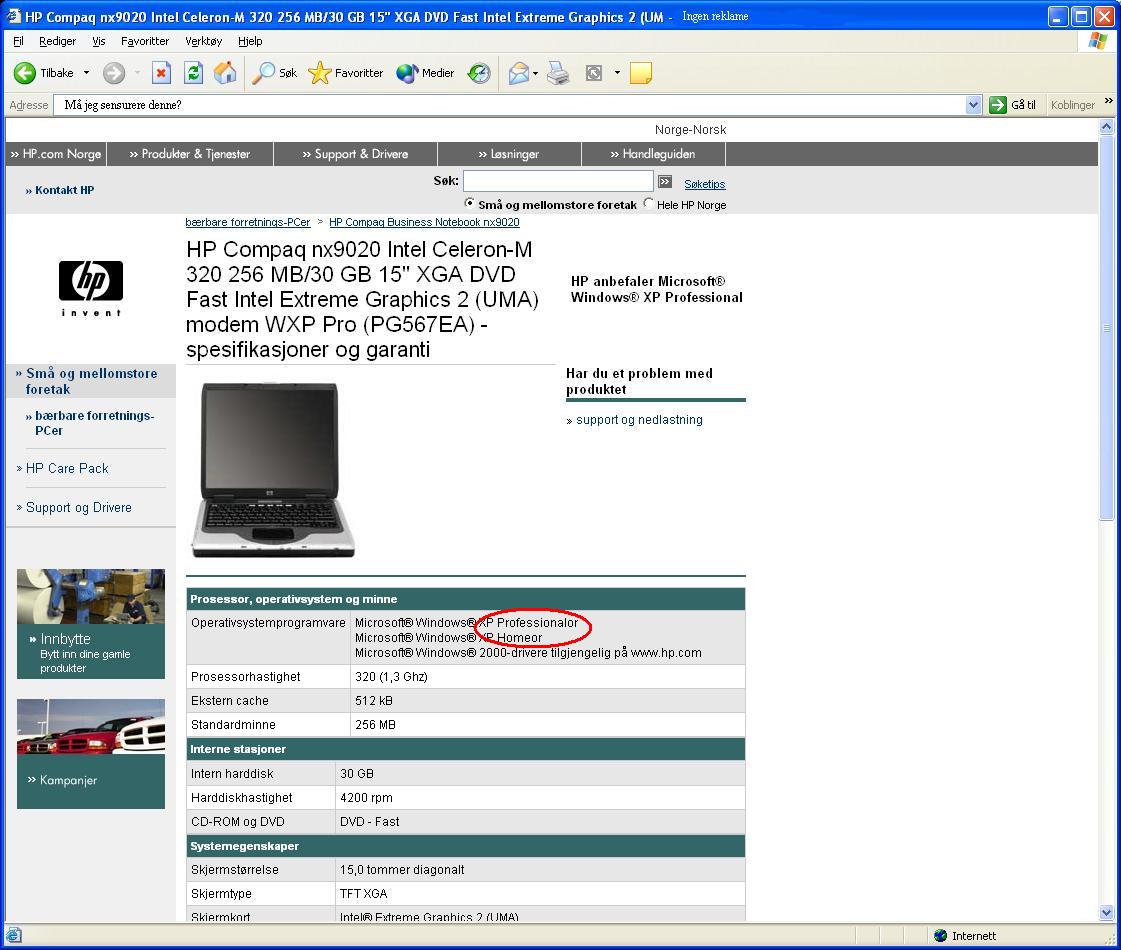Open Favoritter star toolbar button

[x=346, y=73]
